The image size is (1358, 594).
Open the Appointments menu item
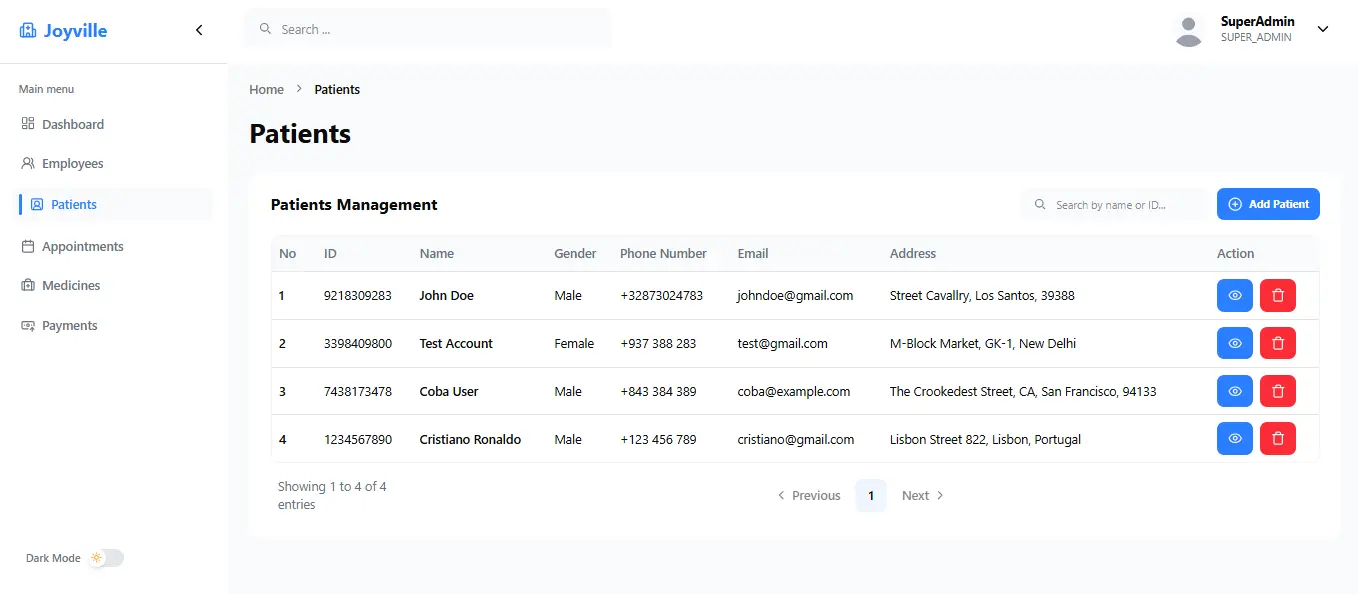(x=82, y=246)
